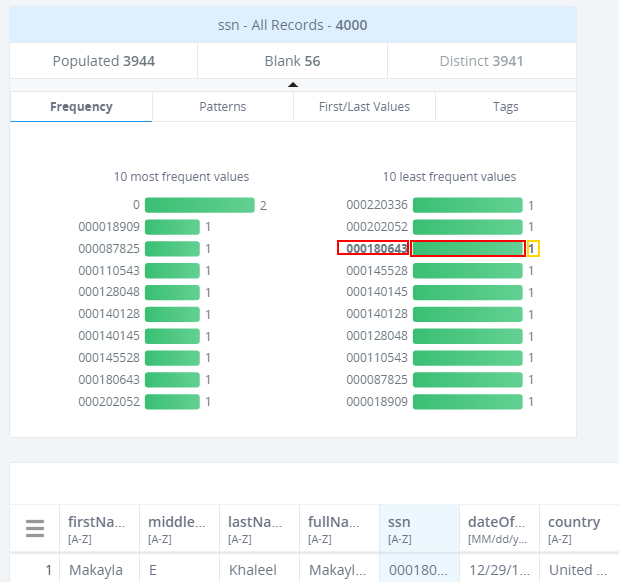
Task: Click the ssn column header
Action: pyautogui.click(x=419, y=528)
